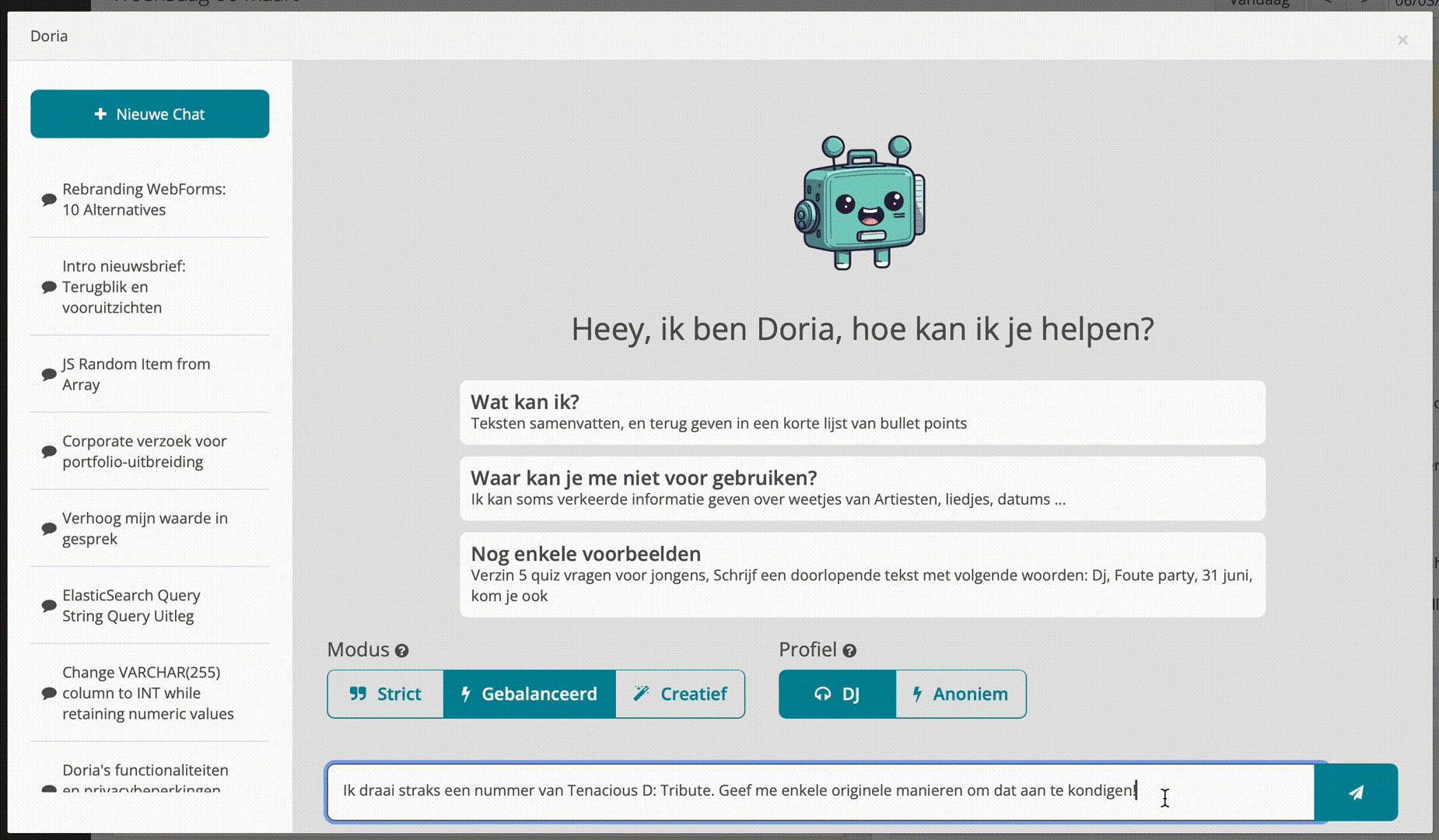Open chat ElasticSearch Query String Query Uitleg
The width and height of the screenshot is (1439, 840).
[150, 605]
